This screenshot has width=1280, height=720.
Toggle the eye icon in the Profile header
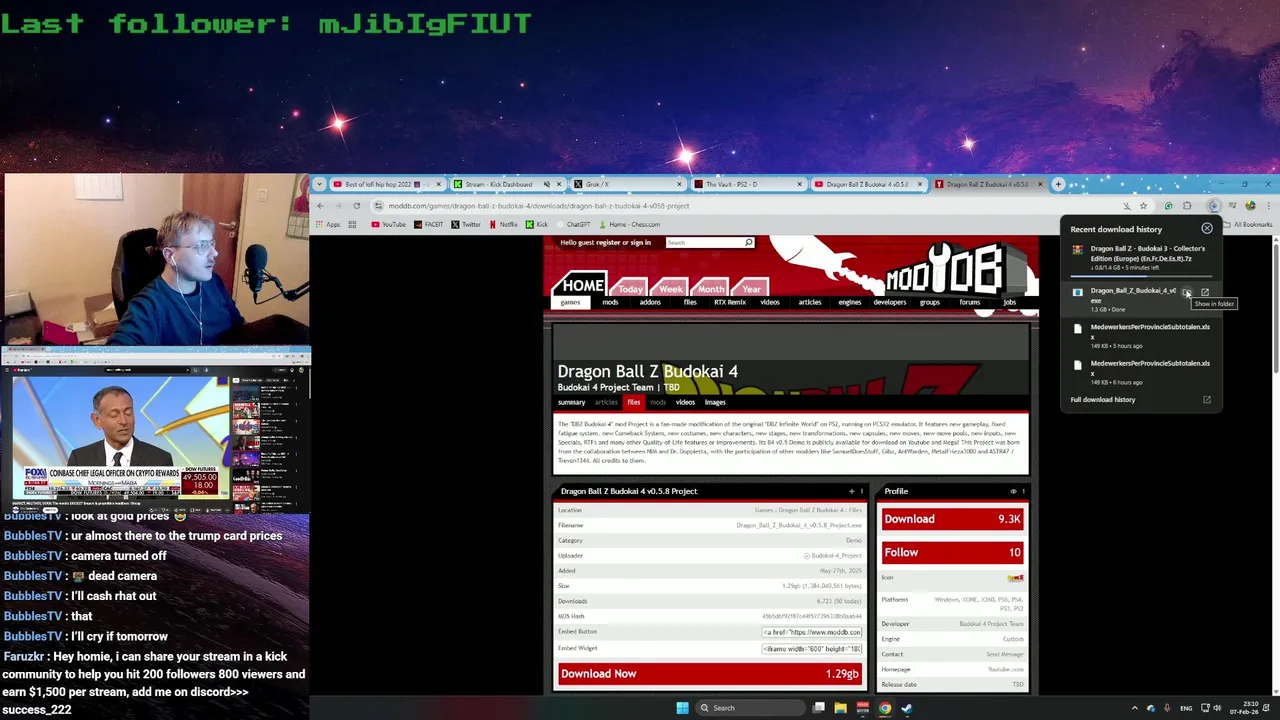click(x=1013, y=491)
